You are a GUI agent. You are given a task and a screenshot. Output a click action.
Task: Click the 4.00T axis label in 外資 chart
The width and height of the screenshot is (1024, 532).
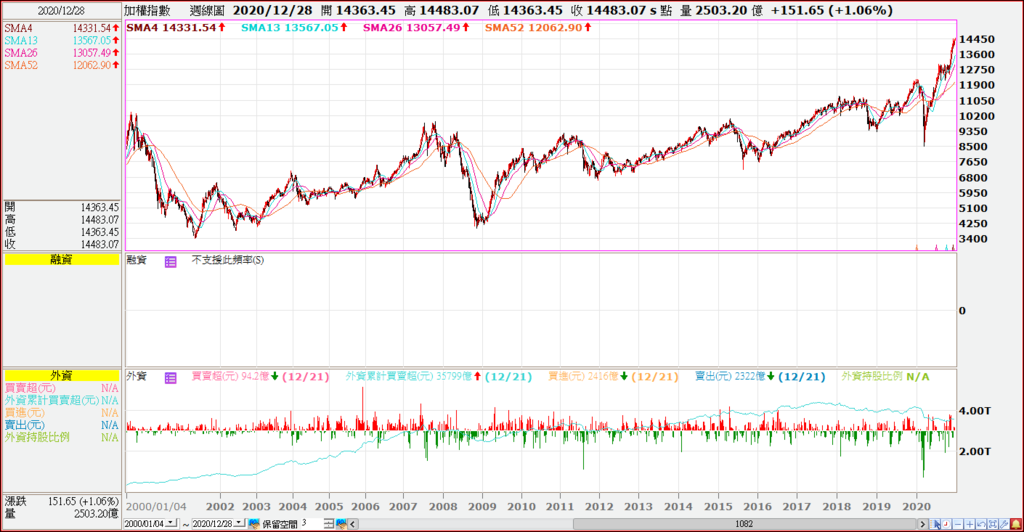[974, 411]
